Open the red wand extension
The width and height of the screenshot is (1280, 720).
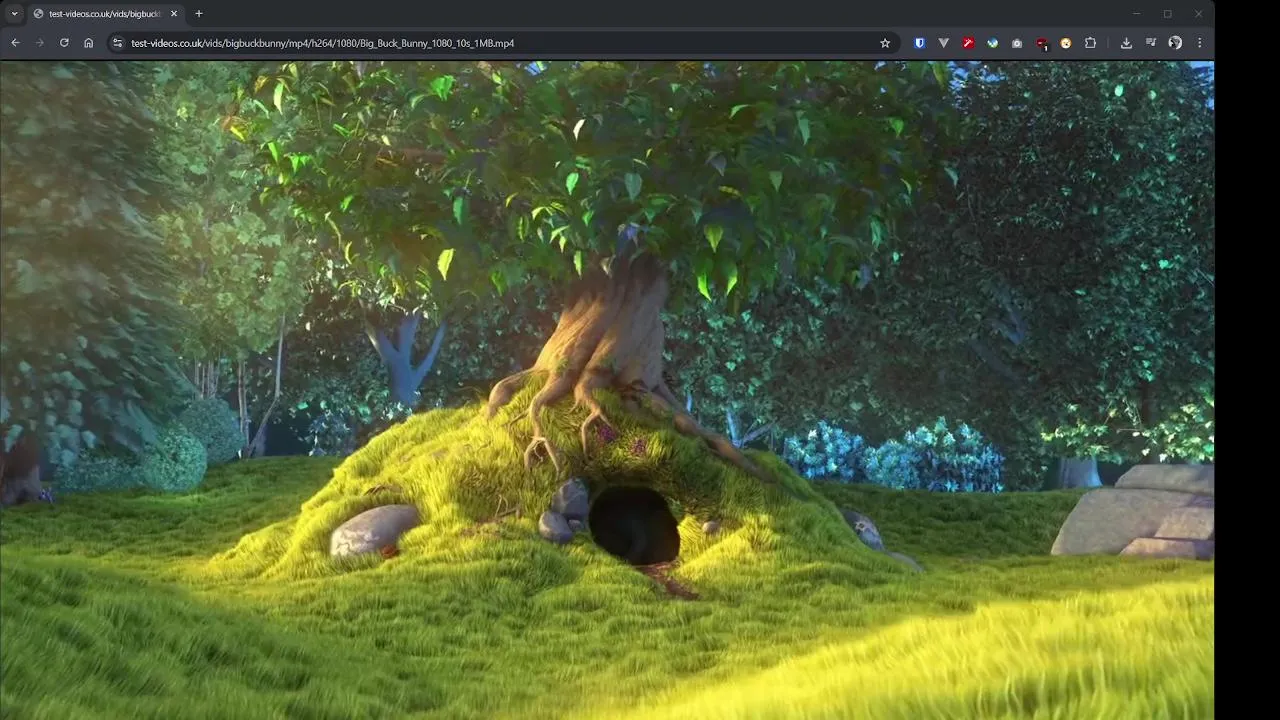coord(968,43)
